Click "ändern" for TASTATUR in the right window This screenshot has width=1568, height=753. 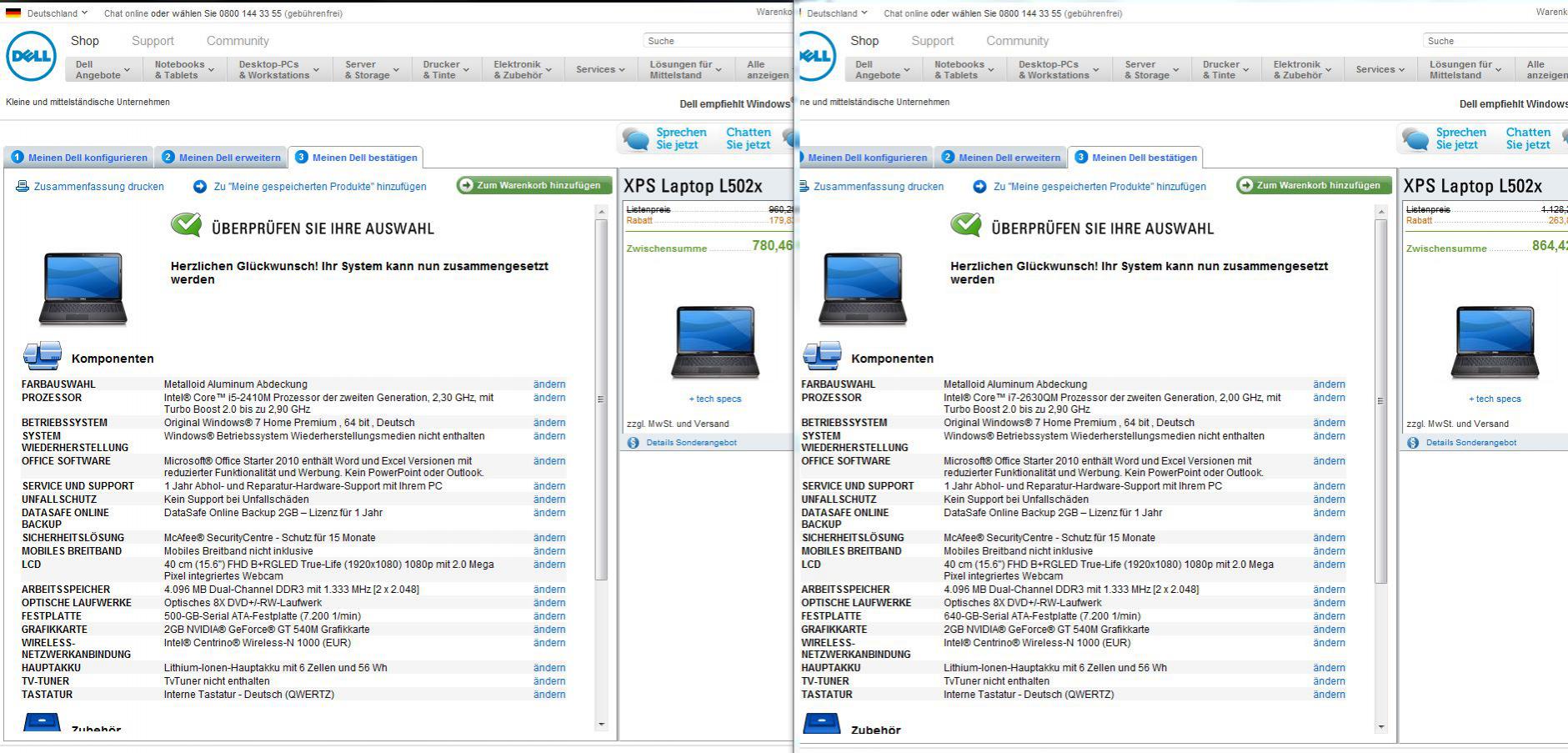[x=1329, y=695]
